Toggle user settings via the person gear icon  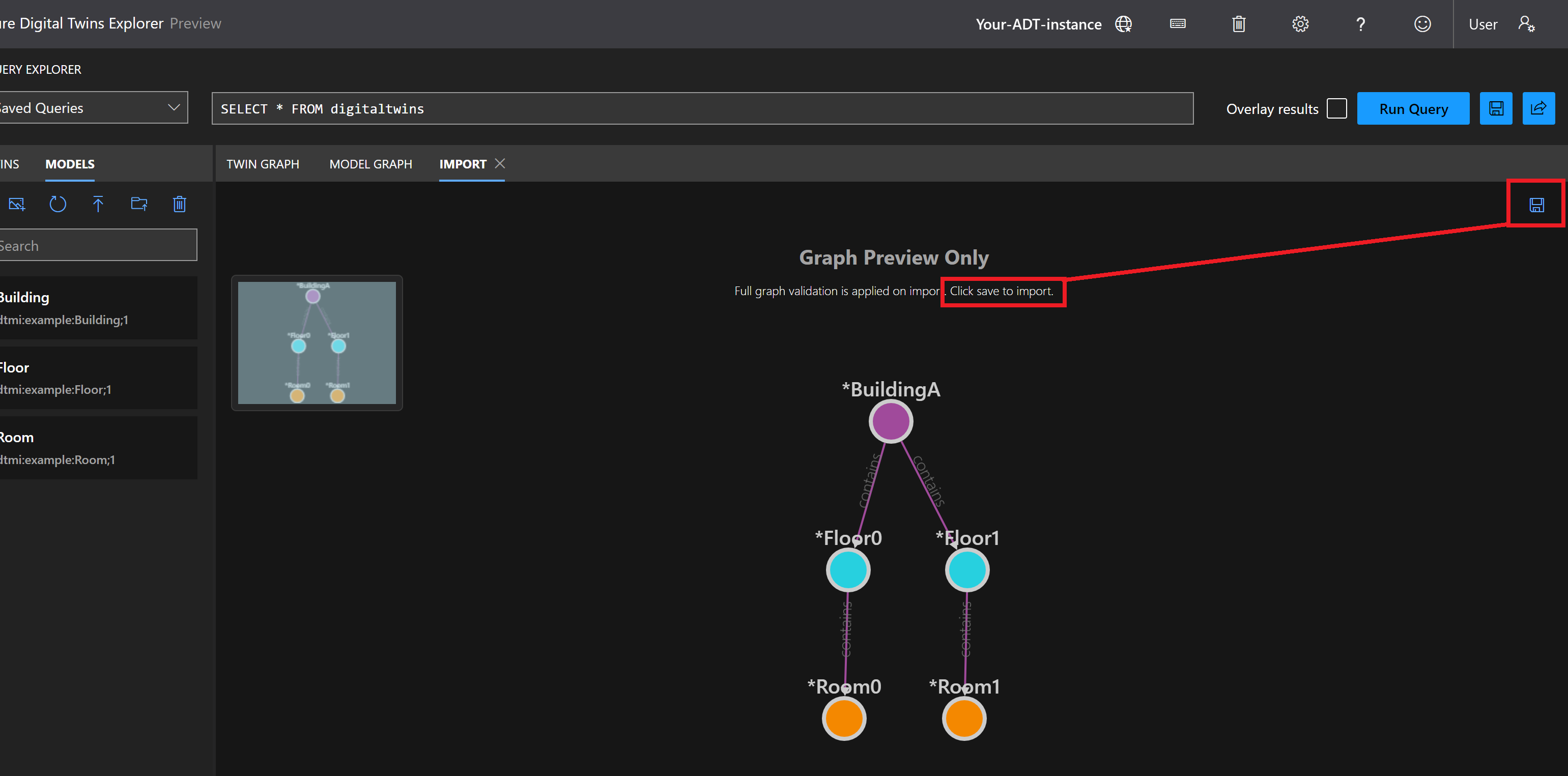pyautogui.click(x=1527, y=24)
